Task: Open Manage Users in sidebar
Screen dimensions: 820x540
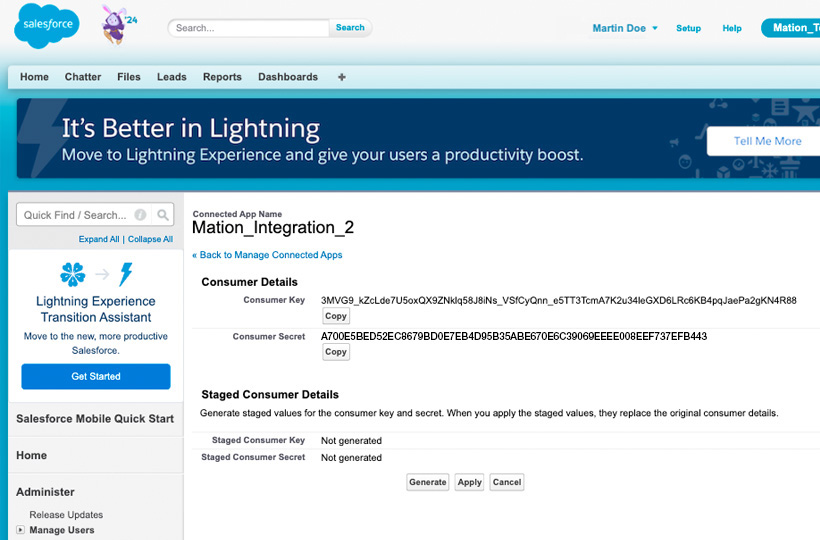Action: pos(62,530)
